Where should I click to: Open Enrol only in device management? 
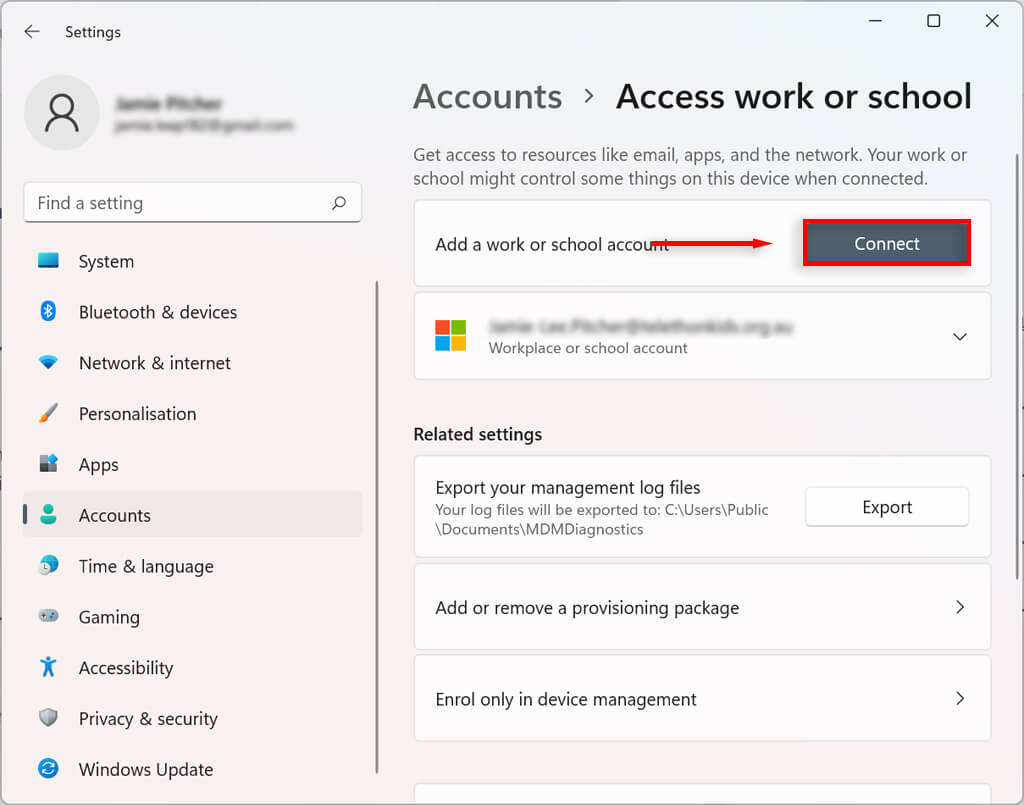pyautogui.click(x=701, y=699)
